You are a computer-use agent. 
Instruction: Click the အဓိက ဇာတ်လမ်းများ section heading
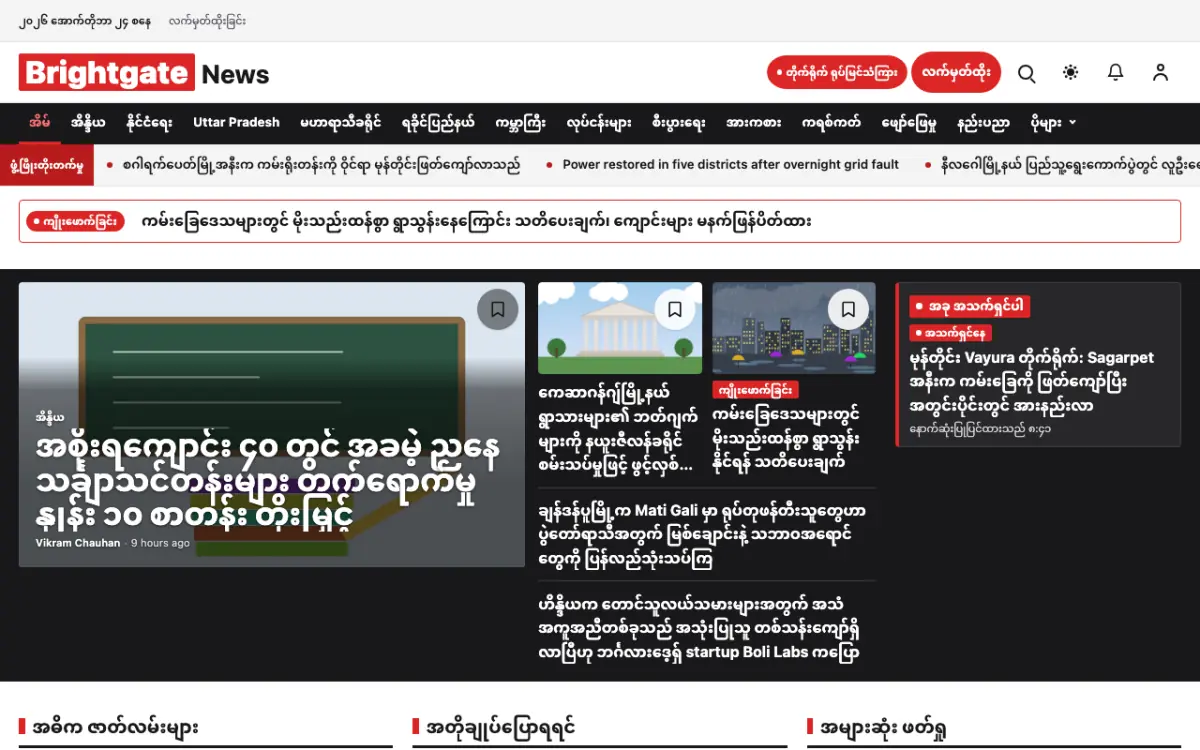click(115, 727)
